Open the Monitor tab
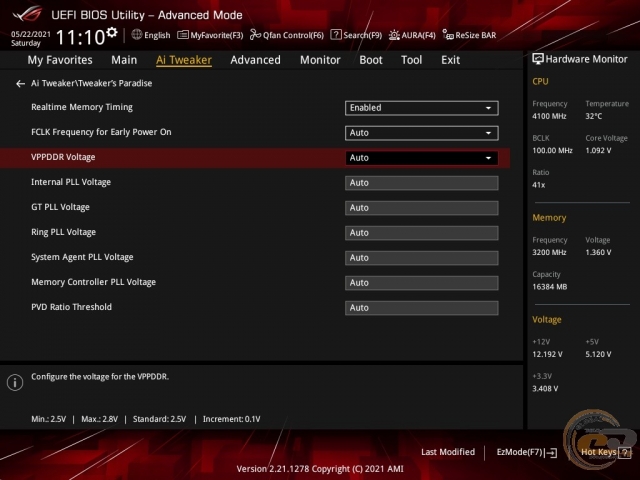The height and width of the screenshot is (480, 640). [x=320, y=60]
